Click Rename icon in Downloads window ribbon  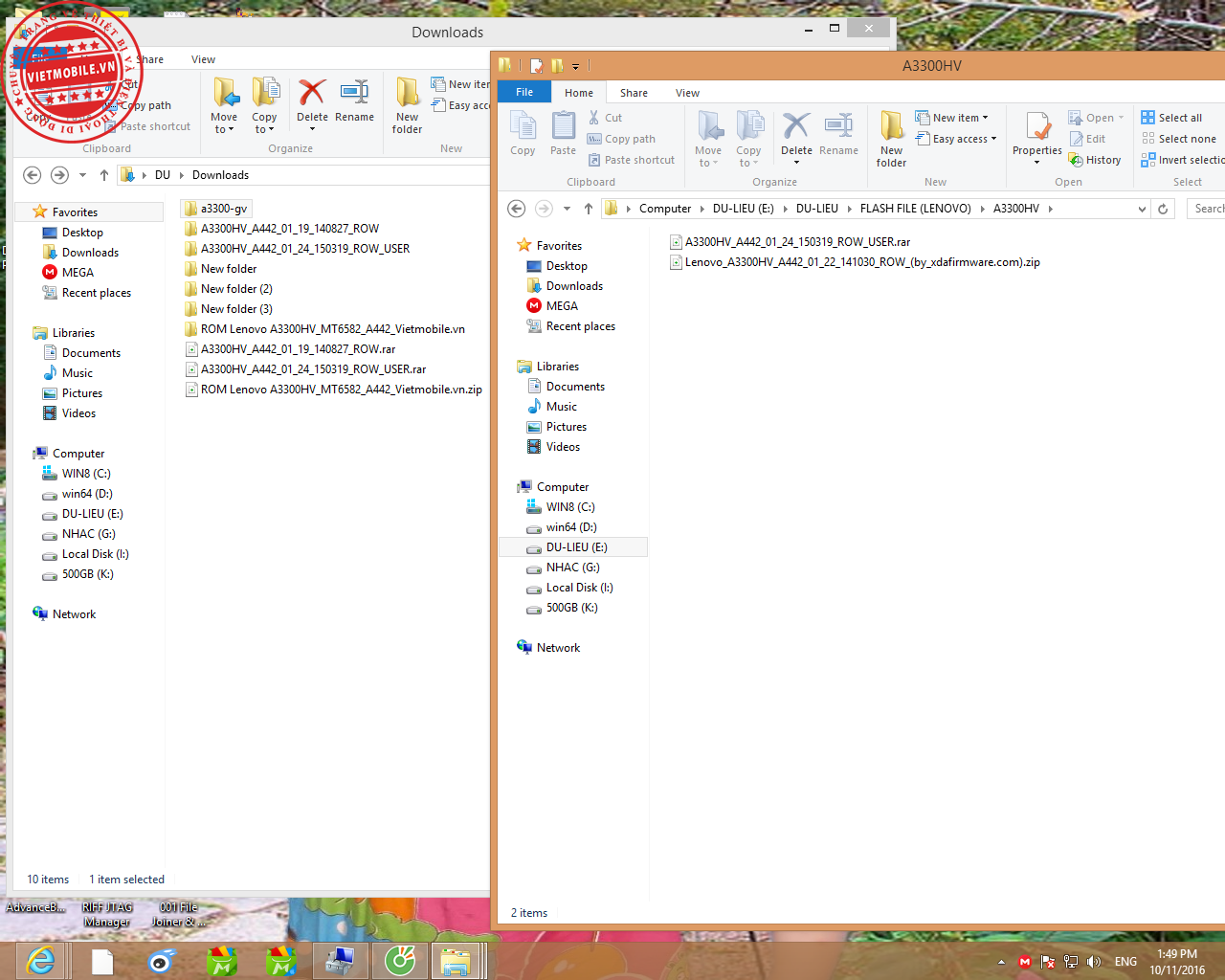[354, 100]
